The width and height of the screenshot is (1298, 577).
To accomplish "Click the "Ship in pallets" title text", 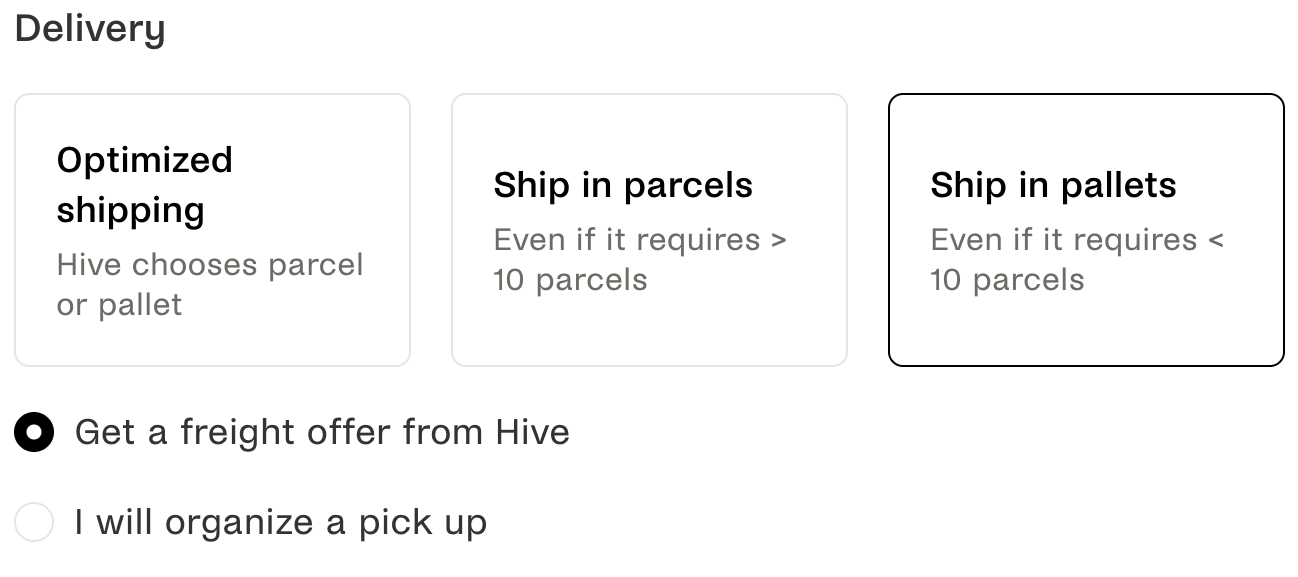I will (1053, 185).
